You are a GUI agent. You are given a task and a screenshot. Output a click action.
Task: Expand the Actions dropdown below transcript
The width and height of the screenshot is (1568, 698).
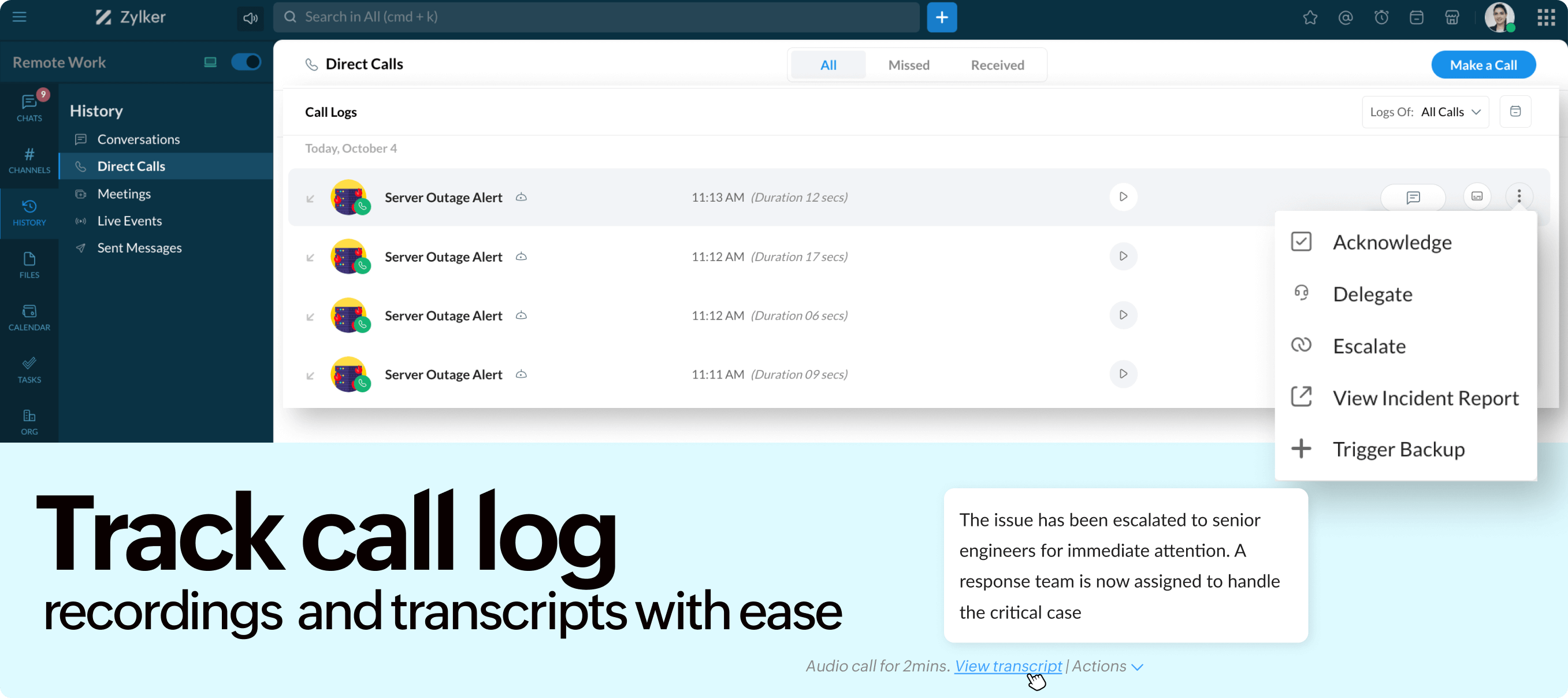[x=1107, y=666]
